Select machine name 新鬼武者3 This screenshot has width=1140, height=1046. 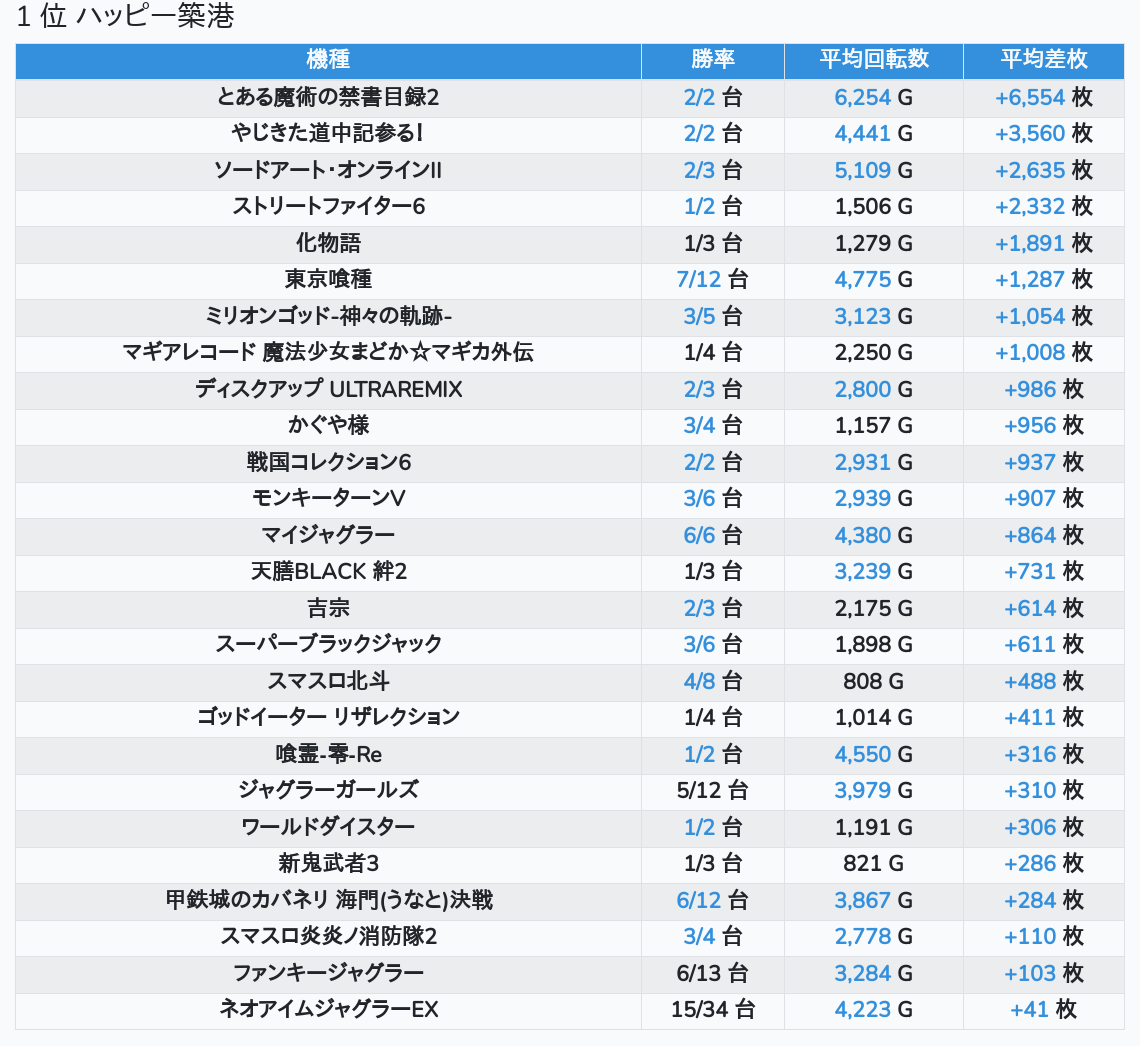click(x=328, y=864)
